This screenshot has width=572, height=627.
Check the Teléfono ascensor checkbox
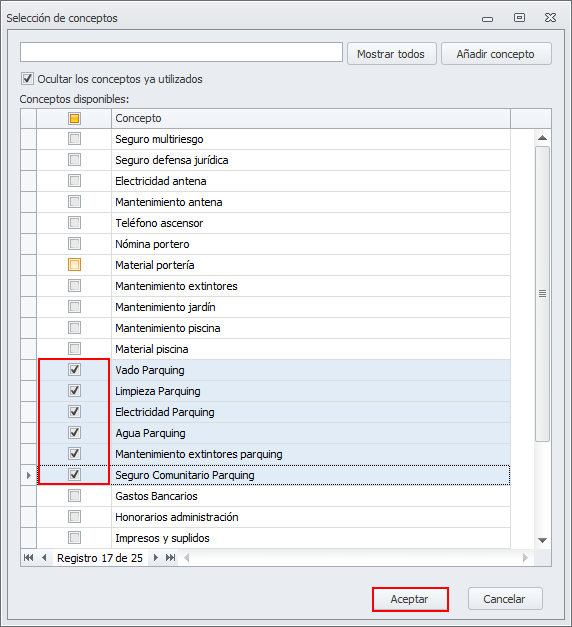tap(74, 223)
